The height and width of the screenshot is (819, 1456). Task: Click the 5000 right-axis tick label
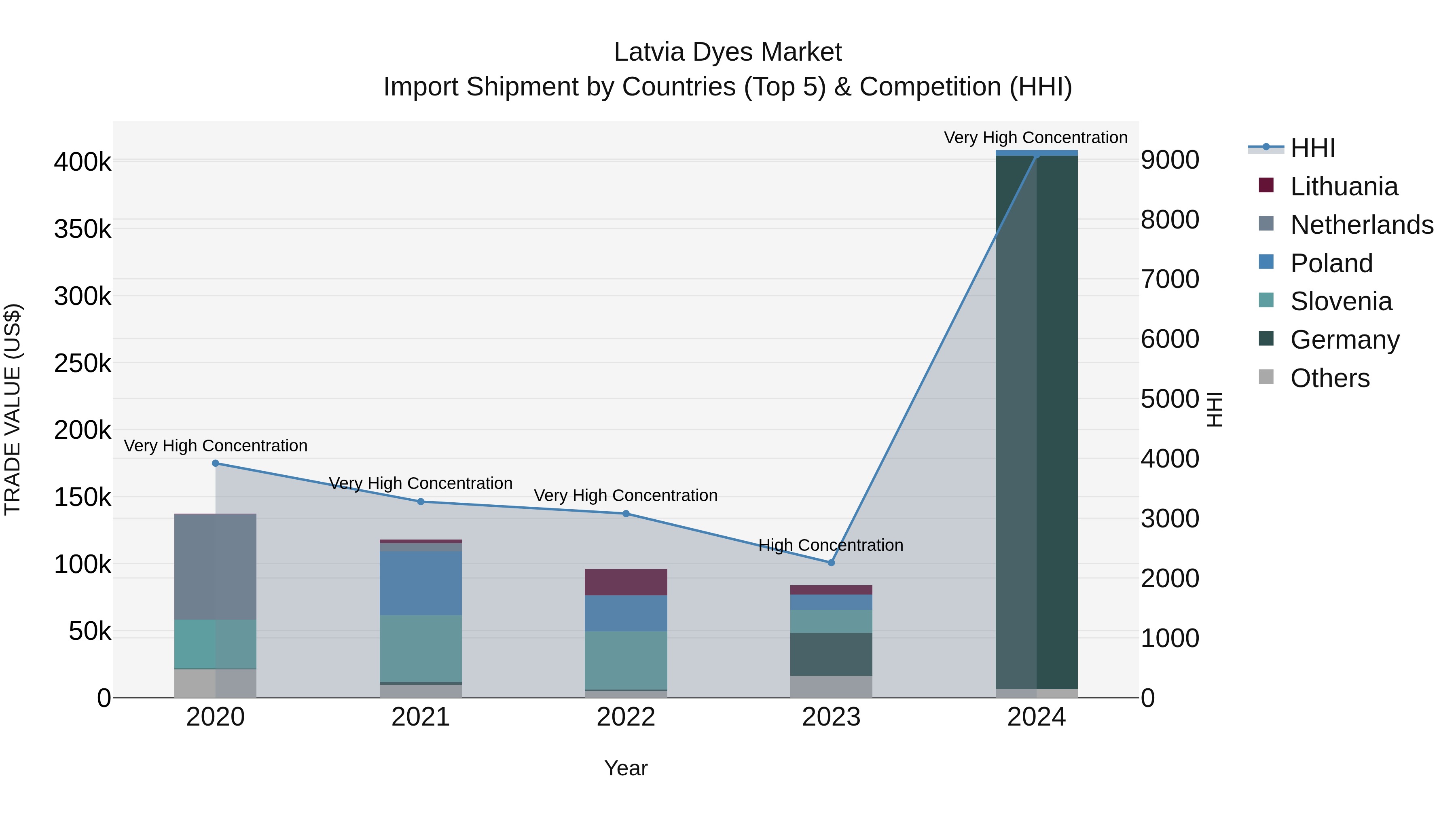pos(1170,399)
